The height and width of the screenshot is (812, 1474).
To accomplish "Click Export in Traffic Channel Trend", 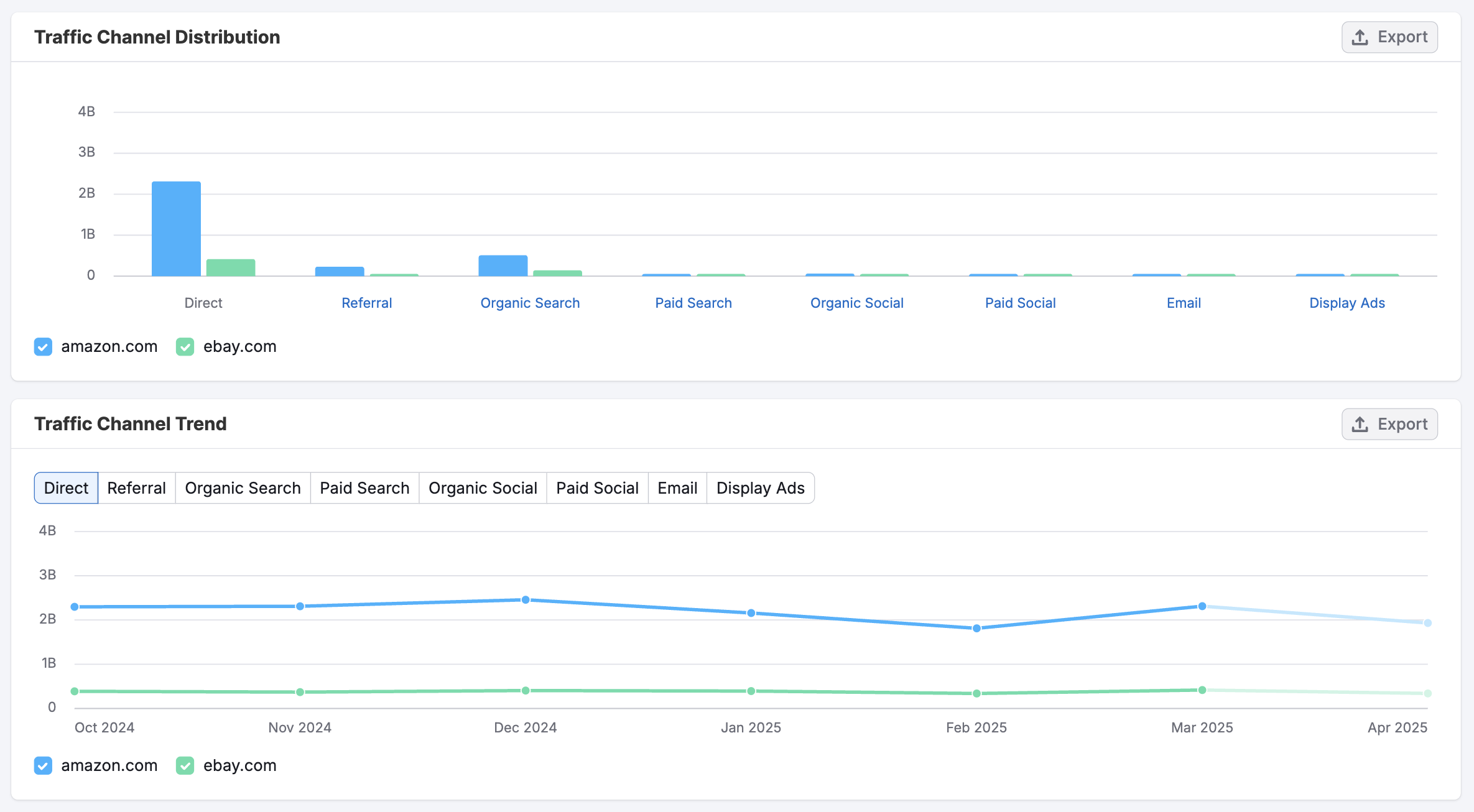I will (1389, 424).
